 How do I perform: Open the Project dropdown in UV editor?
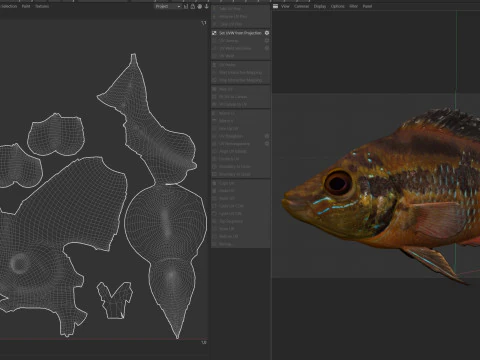pos(168,6)
